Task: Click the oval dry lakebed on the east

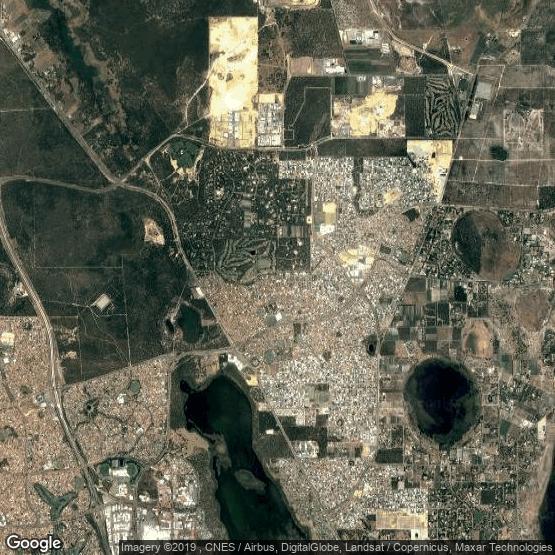Action: coord(486,245)
